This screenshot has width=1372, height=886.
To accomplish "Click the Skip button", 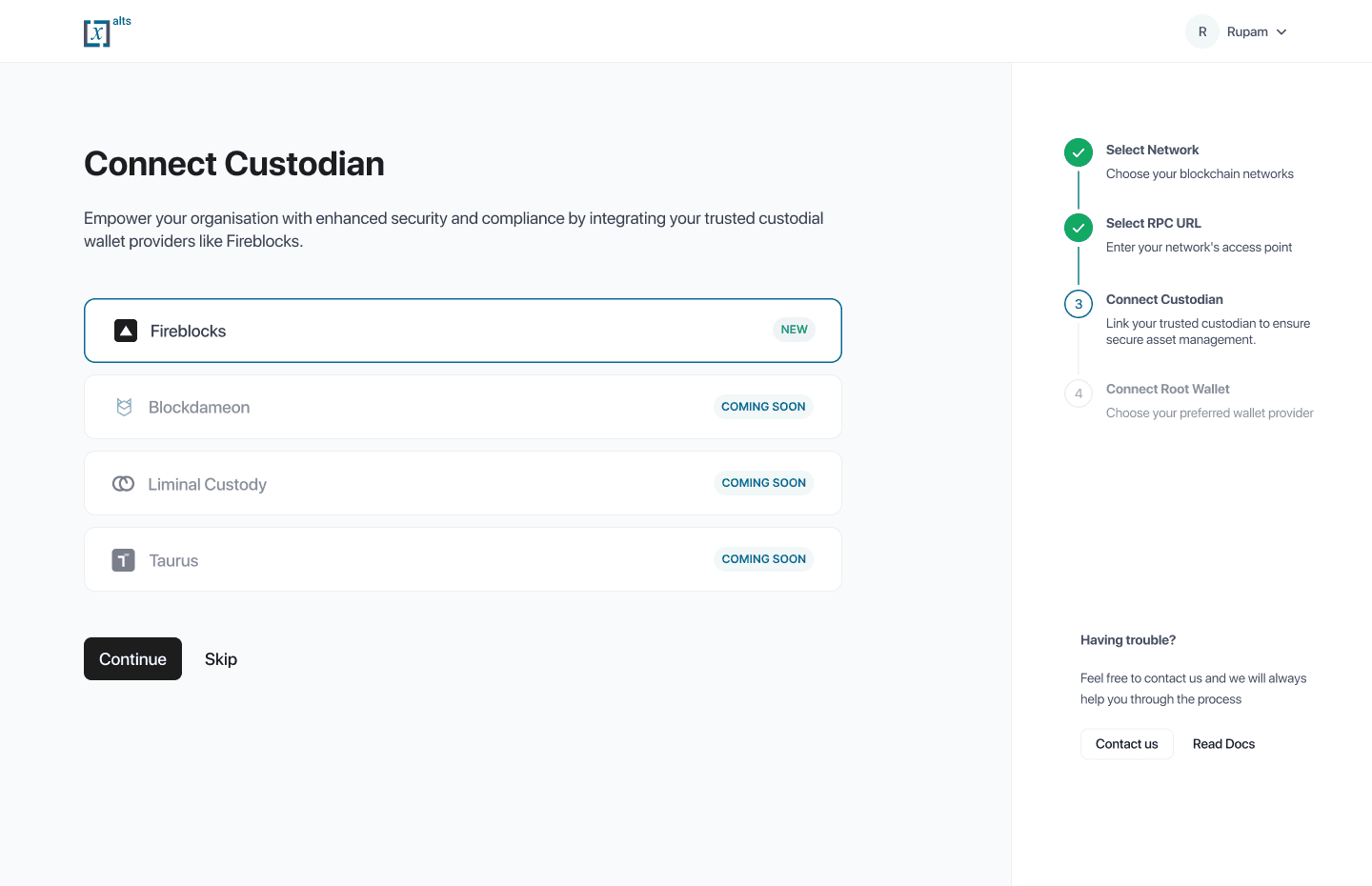I will [221, 659].
